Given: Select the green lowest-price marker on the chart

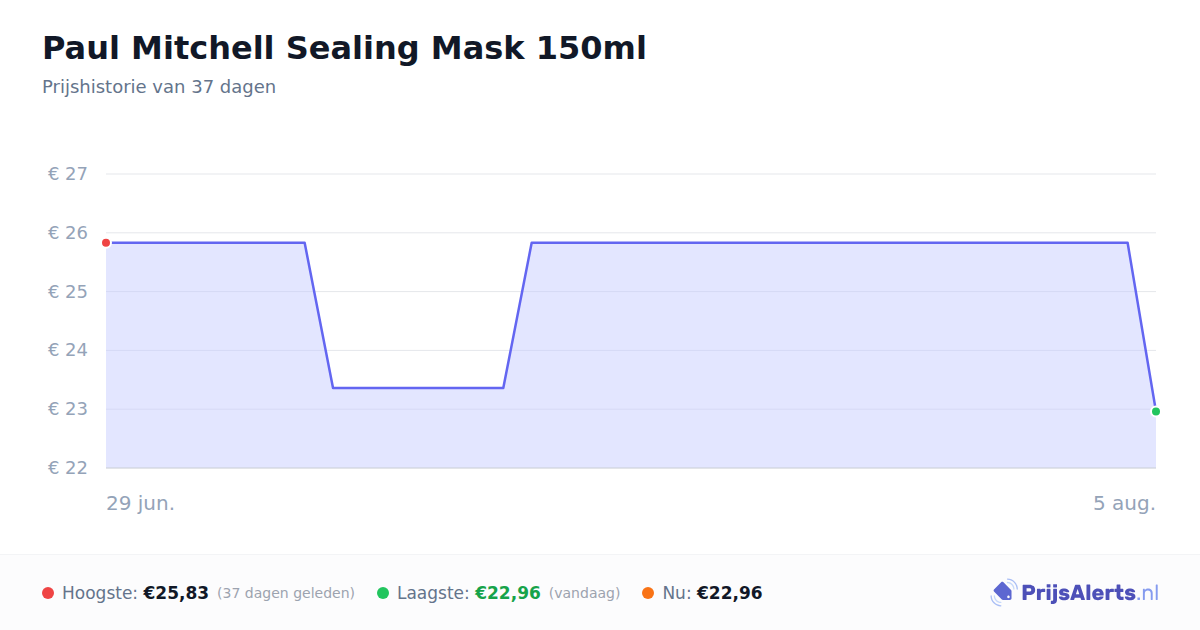Looking at the screenshot, I should tap(1156, 411).
